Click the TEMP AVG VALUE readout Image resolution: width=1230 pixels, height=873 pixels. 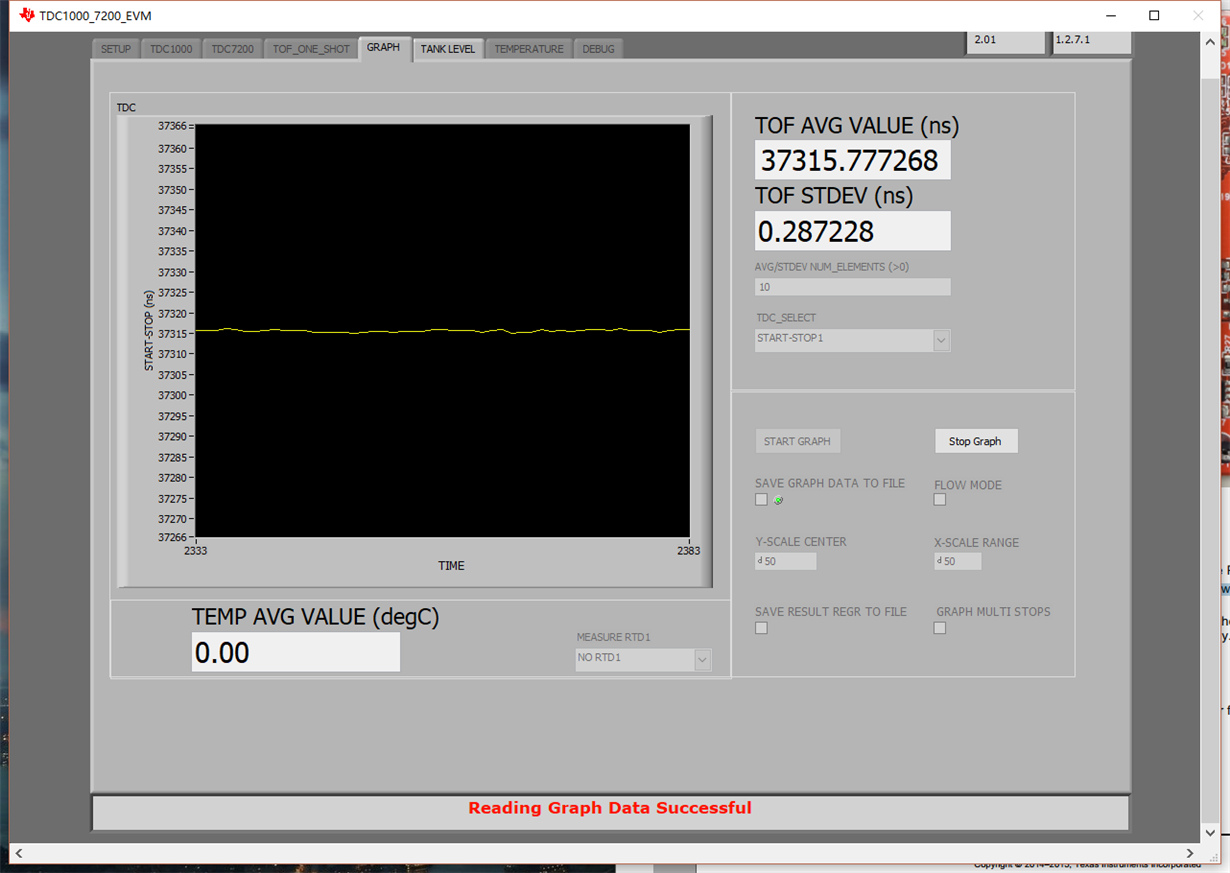296,652
